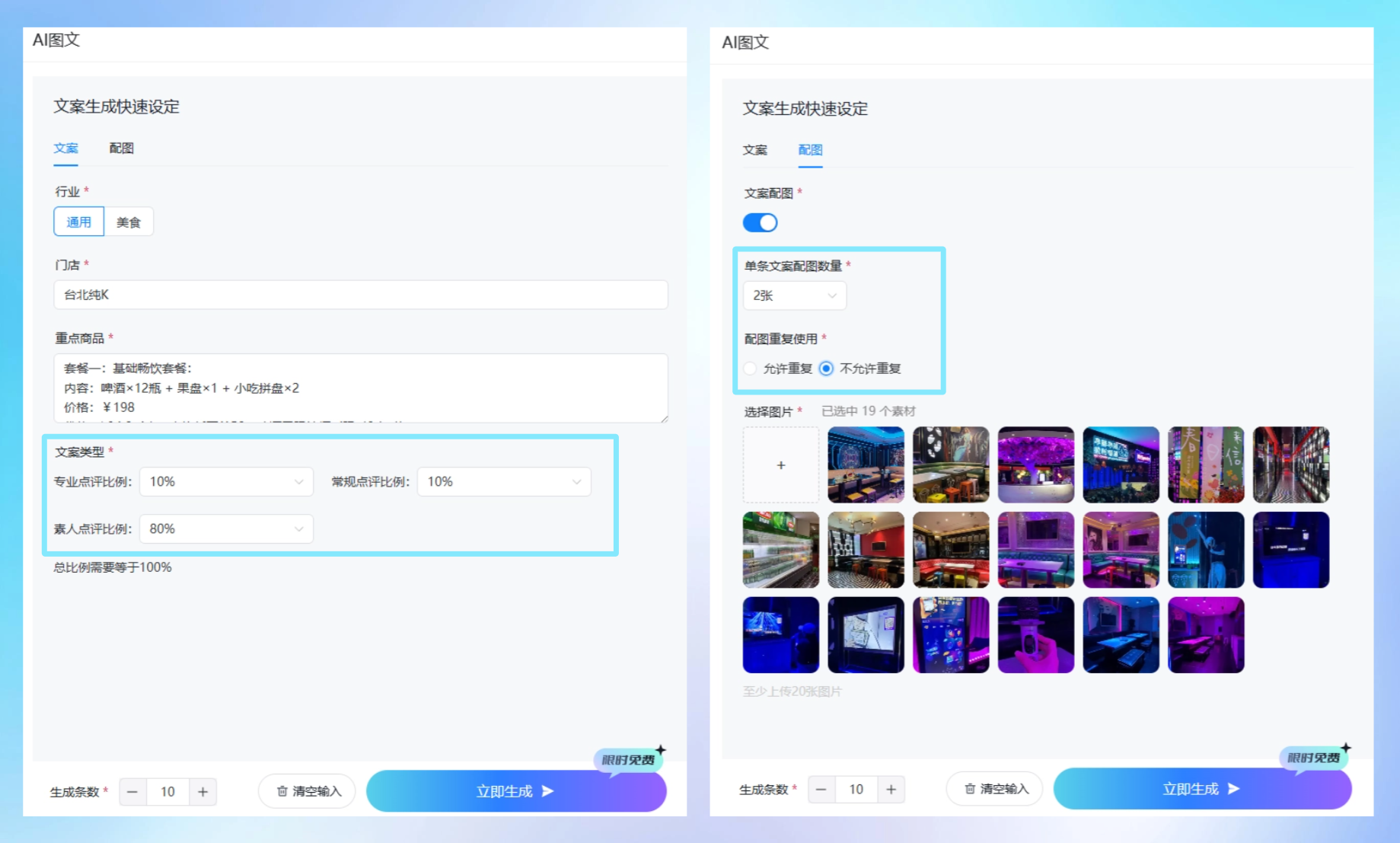
Task: Click the 门店 input field containing 台北纯K
Action: pos(360,295)
